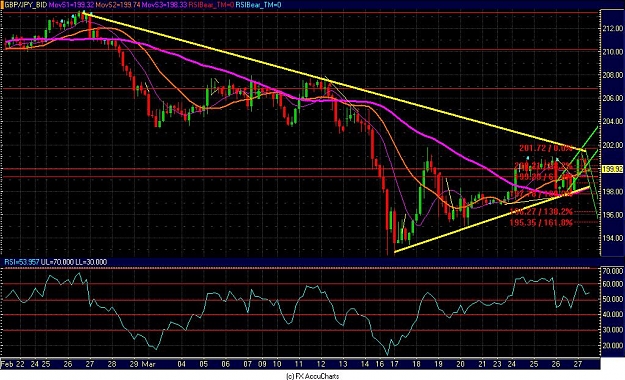Click the 16 date label
The height and width of the screenshot is (380, 625).
(x=379, y=364)
